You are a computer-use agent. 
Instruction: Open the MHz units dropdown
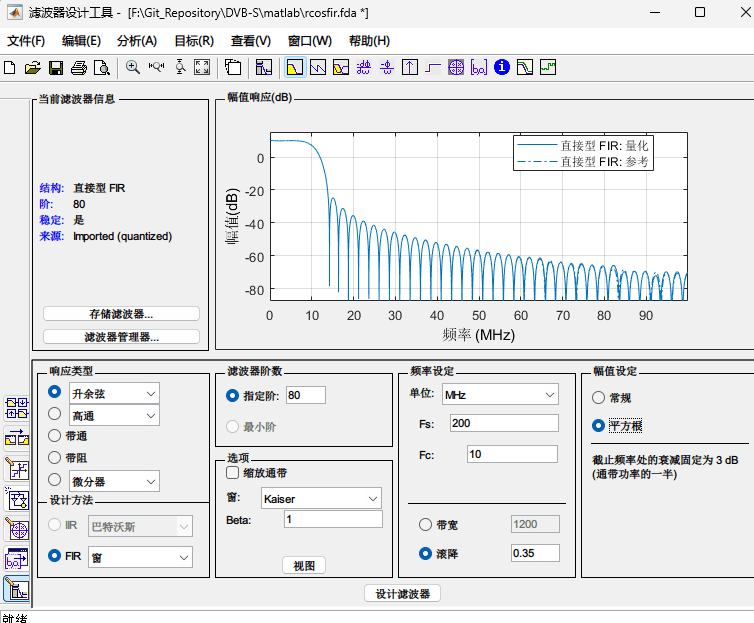tap(500, 395)
